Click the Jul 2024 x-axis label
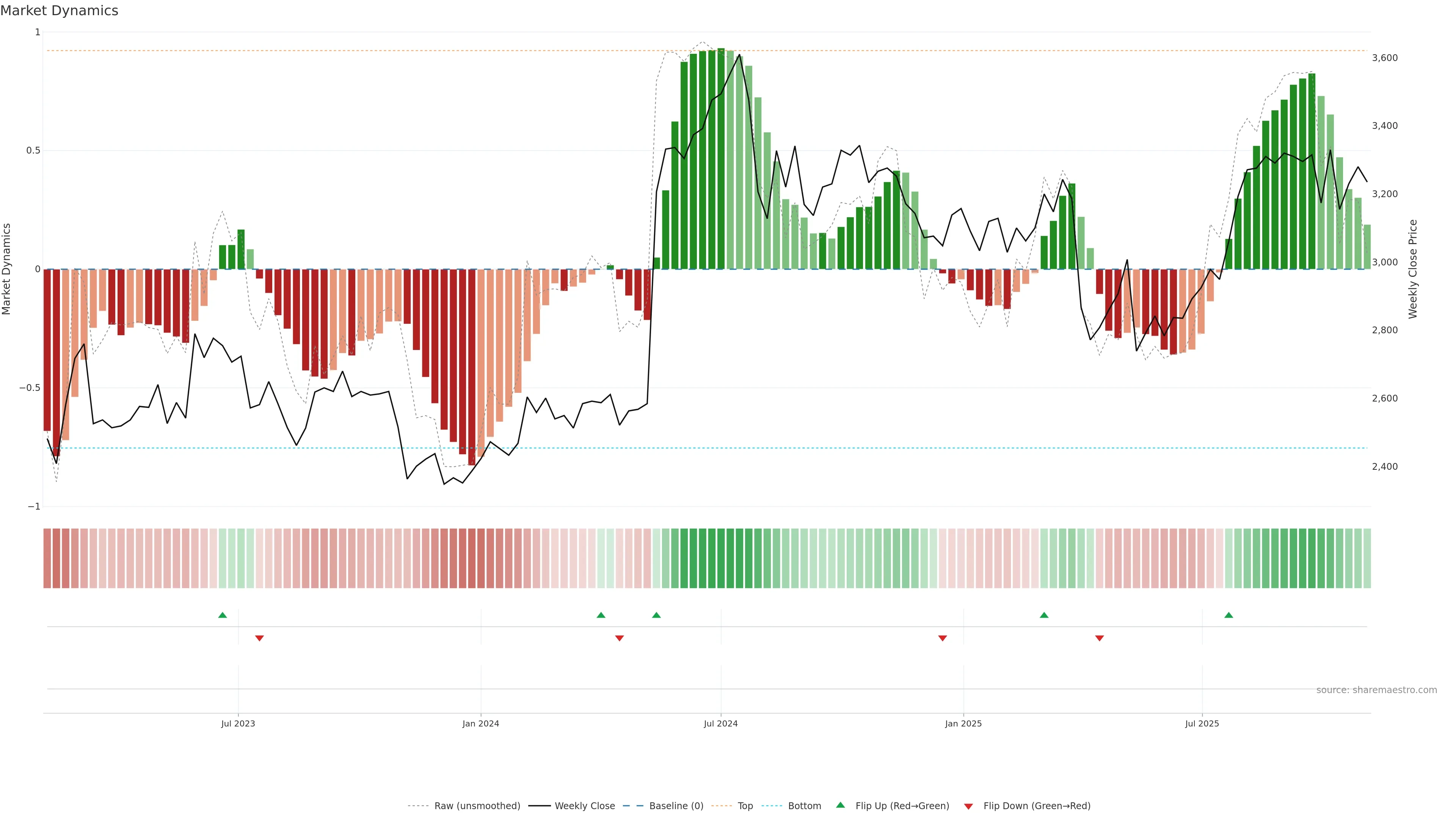Image resolution: width=1456 pixels, height=819 pixels. click(721, 723)
